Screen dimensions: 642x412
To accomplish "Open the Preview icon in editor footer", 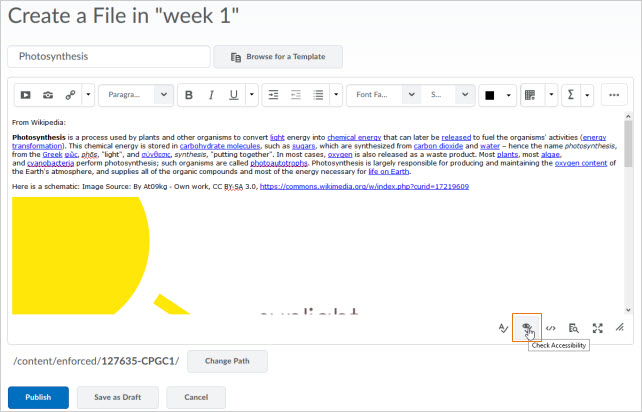I will pyautogui.click(x=574, y=327).
